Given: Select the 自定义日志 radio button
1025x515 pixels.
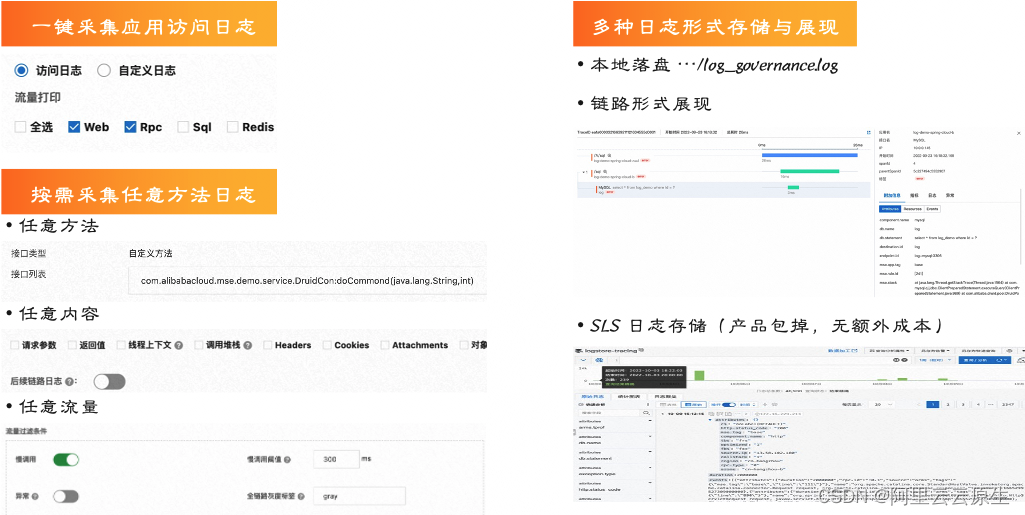Looking at the screenshot, I should click(103, 71).
